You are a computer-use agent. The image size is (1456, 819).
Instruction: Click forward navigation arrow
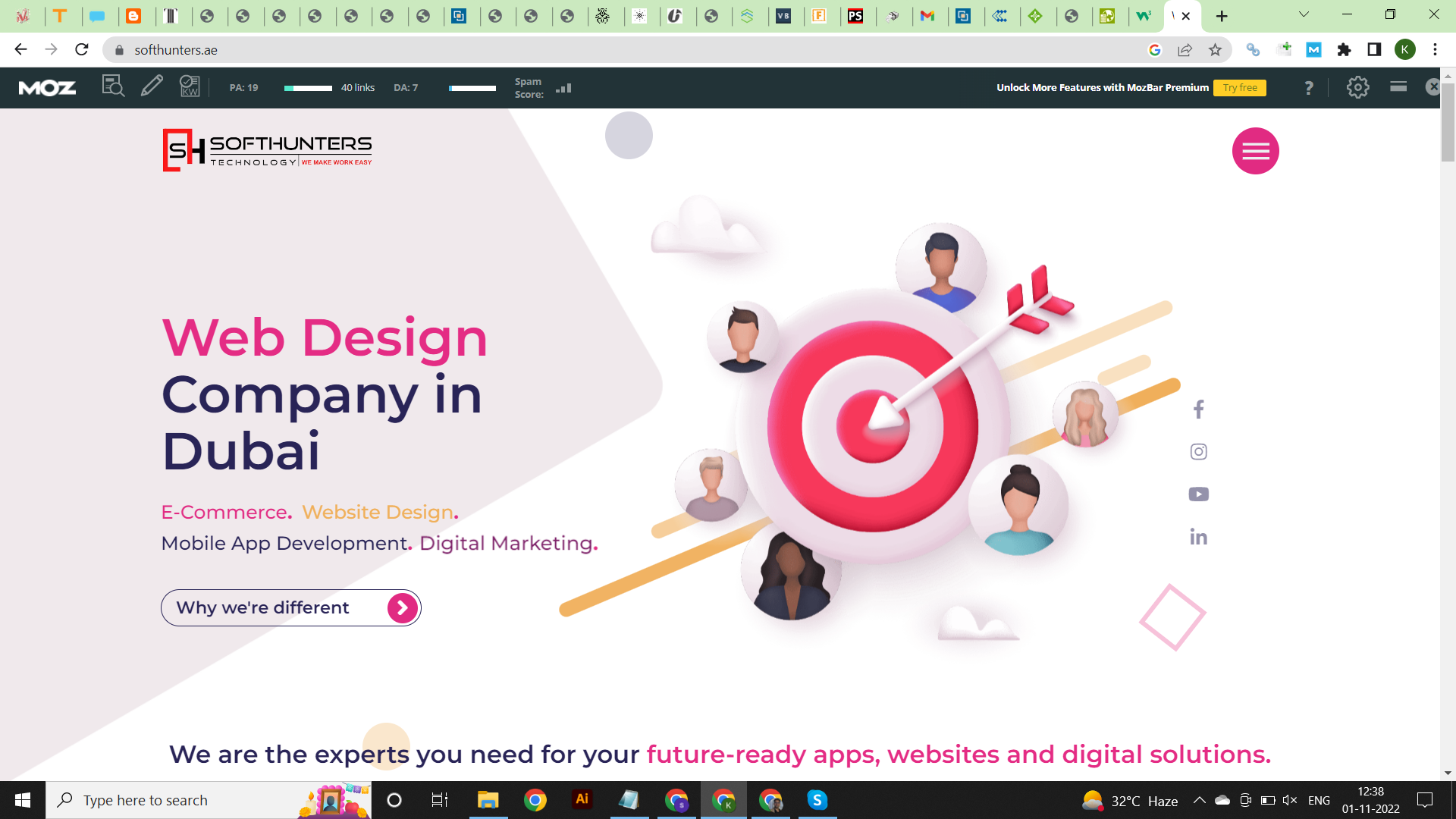click(51, 50)
